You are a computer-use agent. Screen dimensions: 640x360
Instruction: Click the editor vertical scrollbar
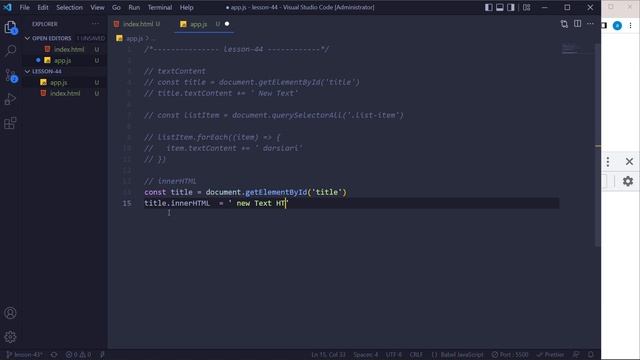click(x=598, y=145)
